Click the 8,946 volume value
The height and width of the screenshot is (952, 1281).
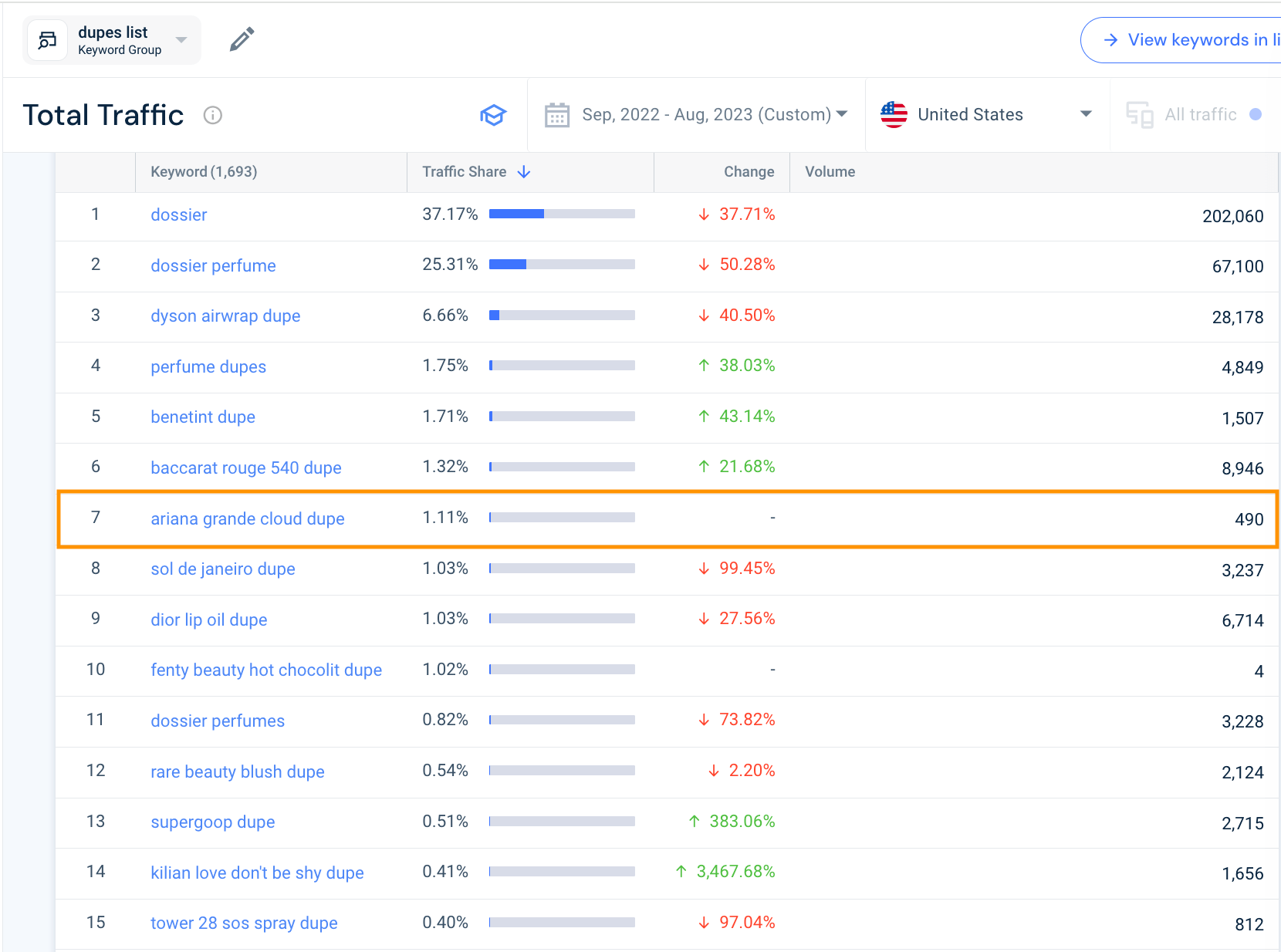coord(1242,469)
